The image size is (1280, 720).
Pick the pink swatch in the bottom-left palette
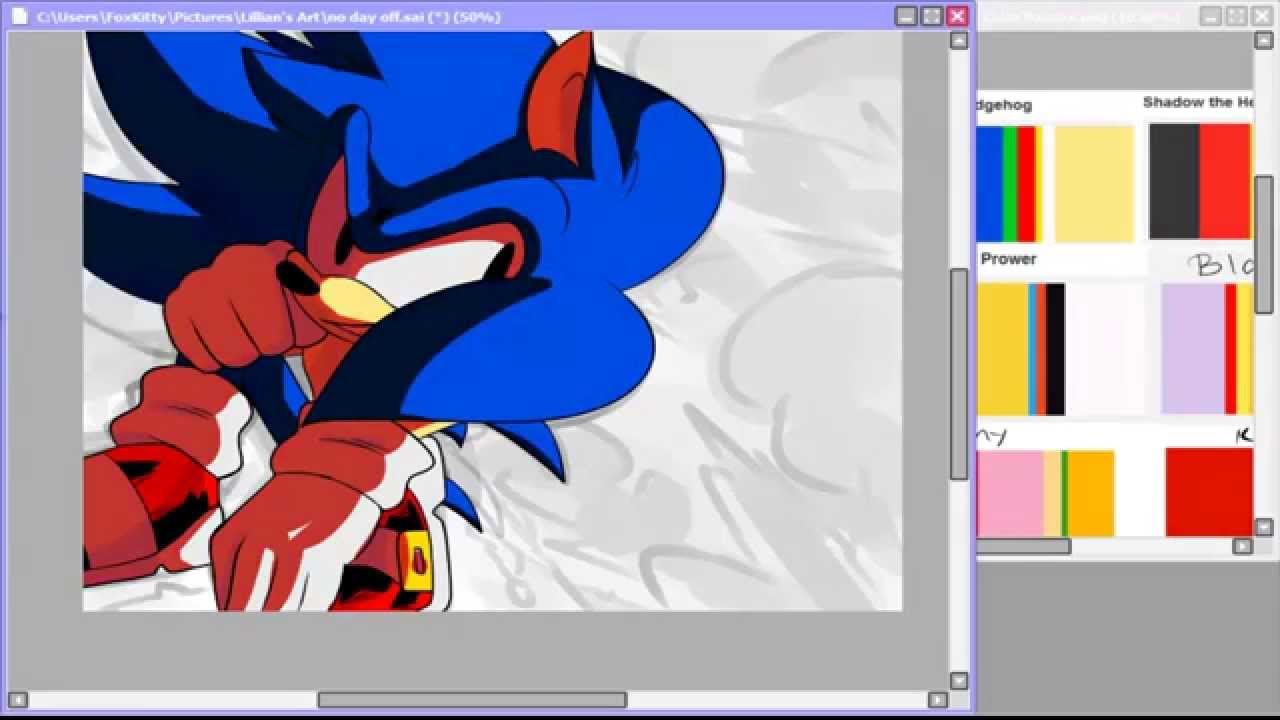coord(1010,493)
